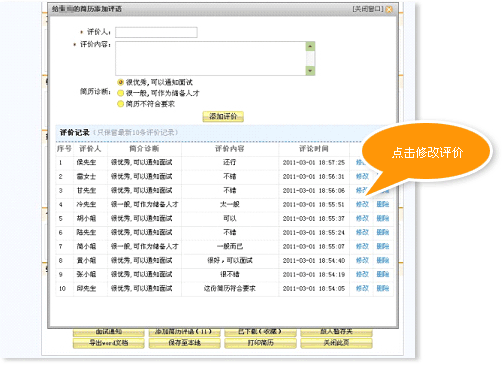Click 修改 in row 4 (冷先生)

[x=362, y=204]
